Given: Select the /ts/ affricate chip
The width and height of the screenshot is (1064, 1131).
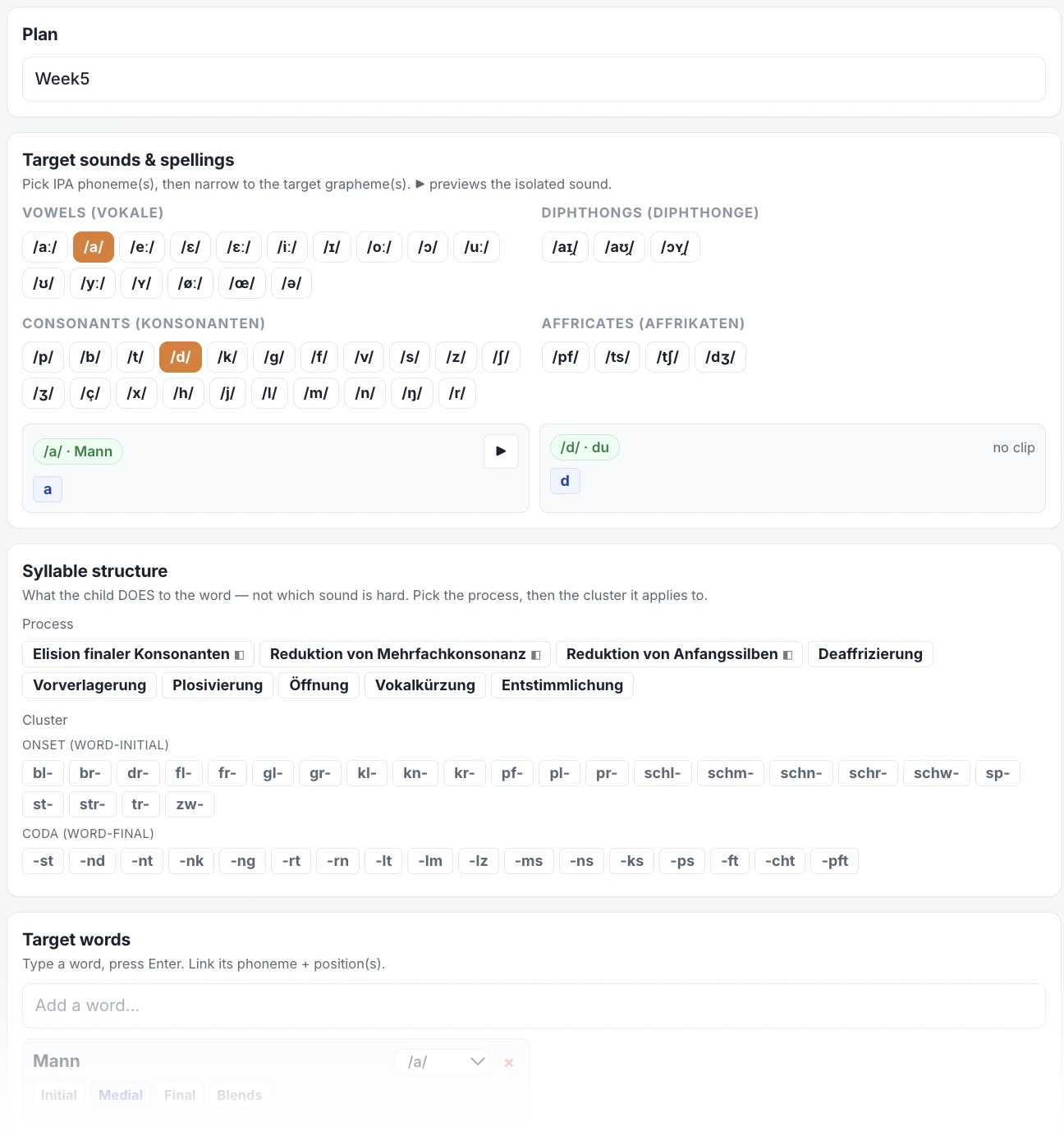Looking at the screenshot, I should [617, 357].
